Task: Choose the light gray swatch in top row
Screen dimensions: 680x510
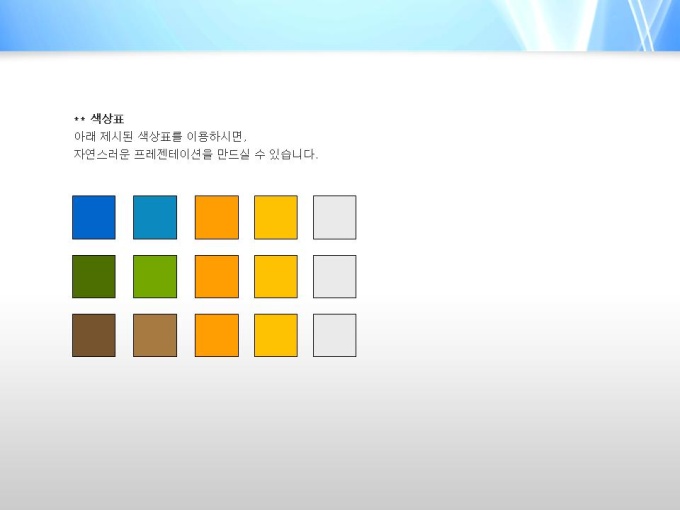Action: coord(335,217)
